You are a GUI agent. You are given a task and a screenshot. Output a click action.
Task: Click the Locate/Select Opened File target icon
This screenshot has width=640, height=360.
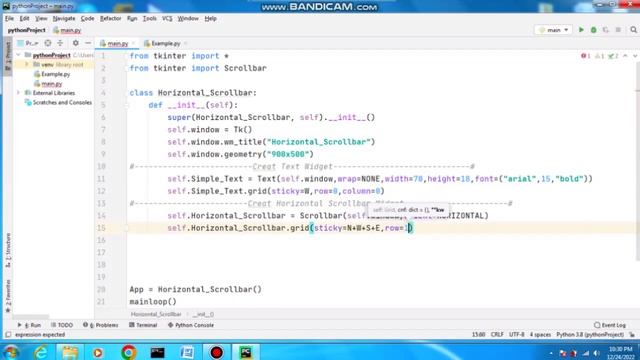coord(48,43)
